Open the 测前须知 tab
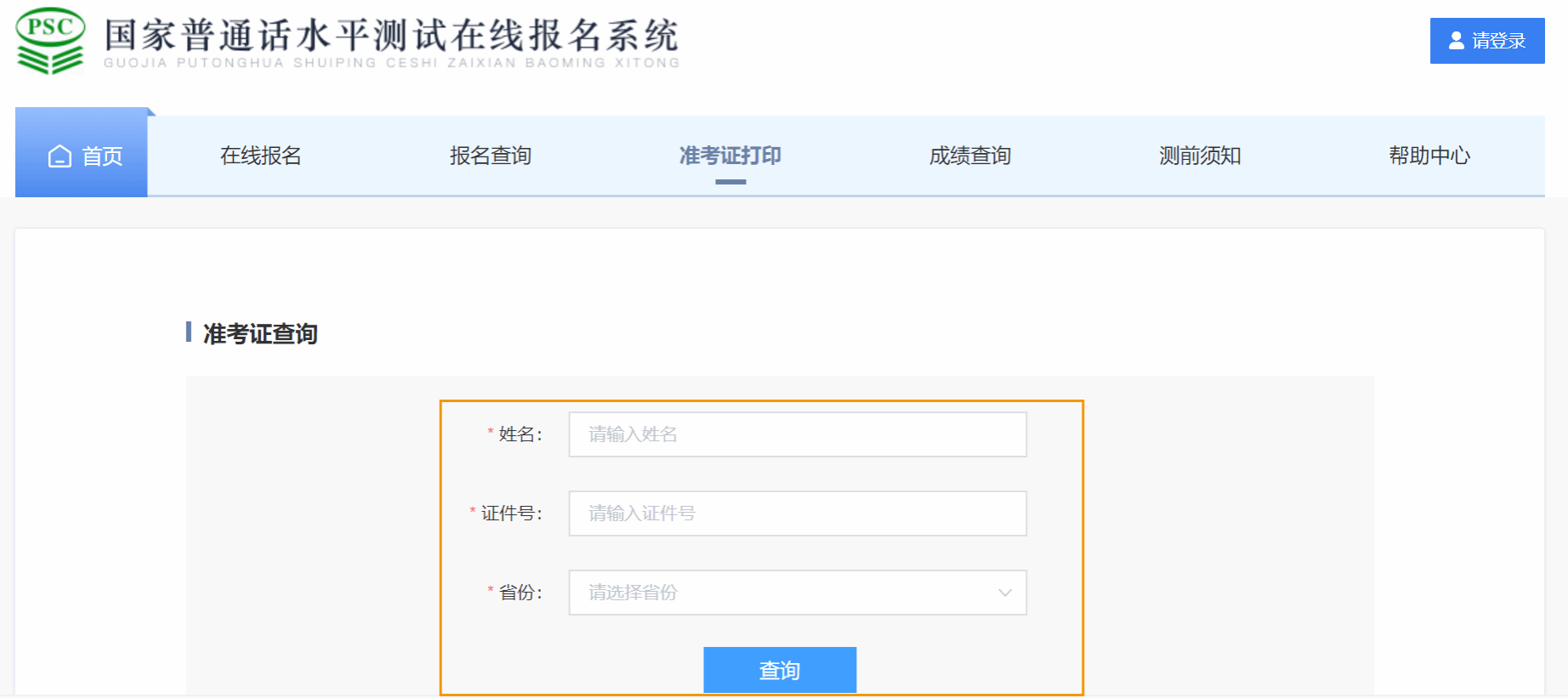Image resolution: width=1568 pixels, height=698 pixels. (1199, 156)
